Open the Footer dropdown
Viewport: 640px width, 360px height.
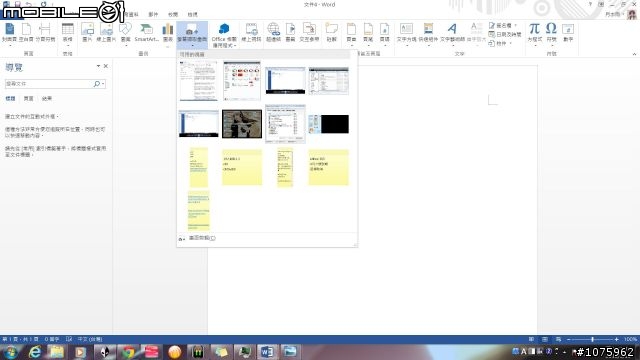click(368, 33)
